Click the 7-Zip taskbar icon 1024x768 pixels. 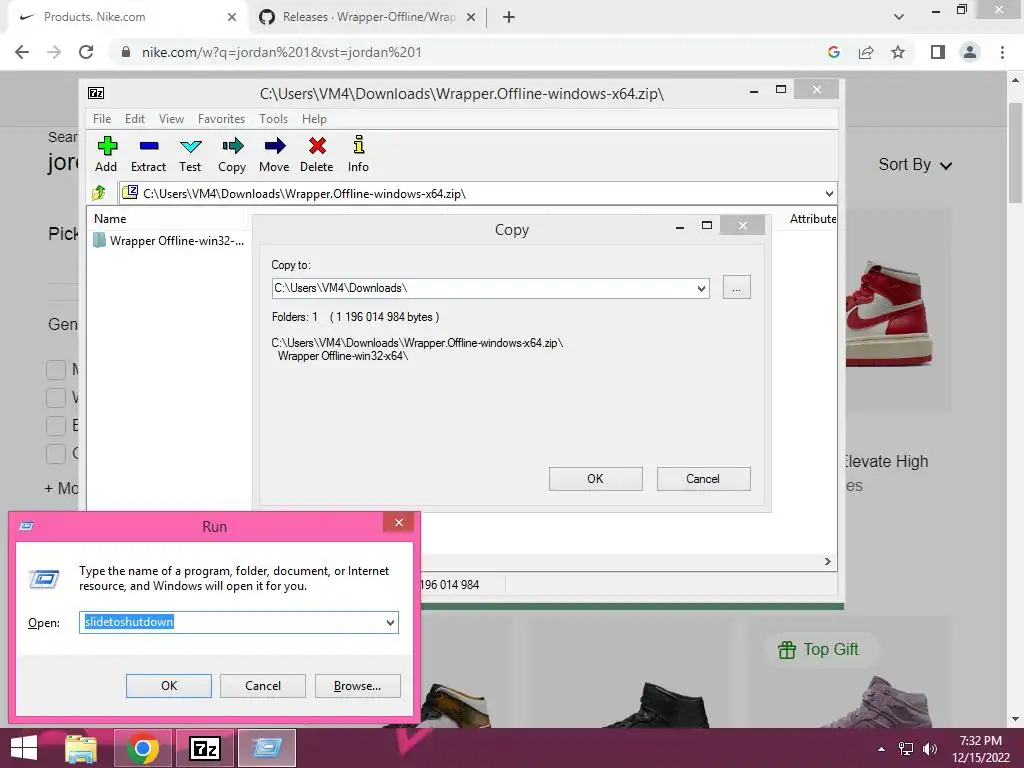[x=204, y=748]
